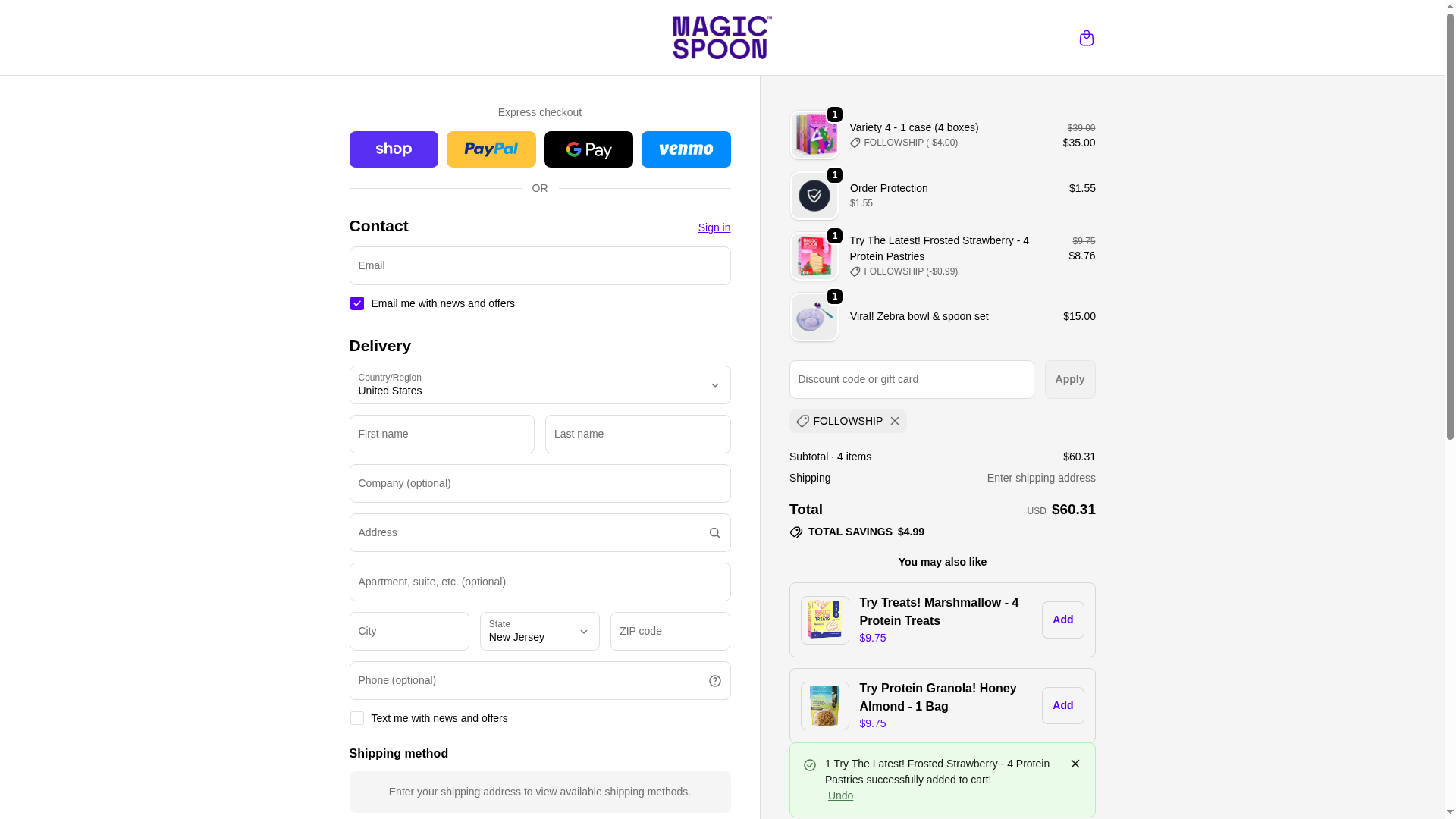Image resolution: width=1456 pixels, height=819 pixels.
Task: Click the Magic Spoon logo
Action: click(722, 38)
